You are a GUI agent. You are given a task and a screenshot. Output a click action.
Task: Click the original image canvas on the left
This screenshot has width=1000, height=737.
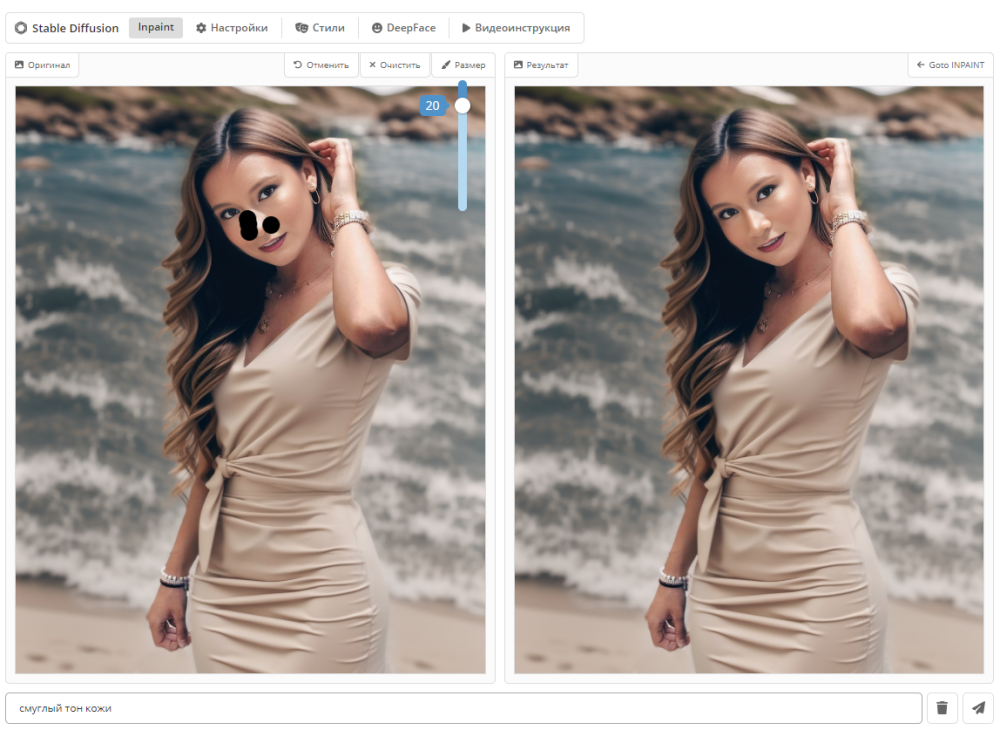tap(250, 400)
